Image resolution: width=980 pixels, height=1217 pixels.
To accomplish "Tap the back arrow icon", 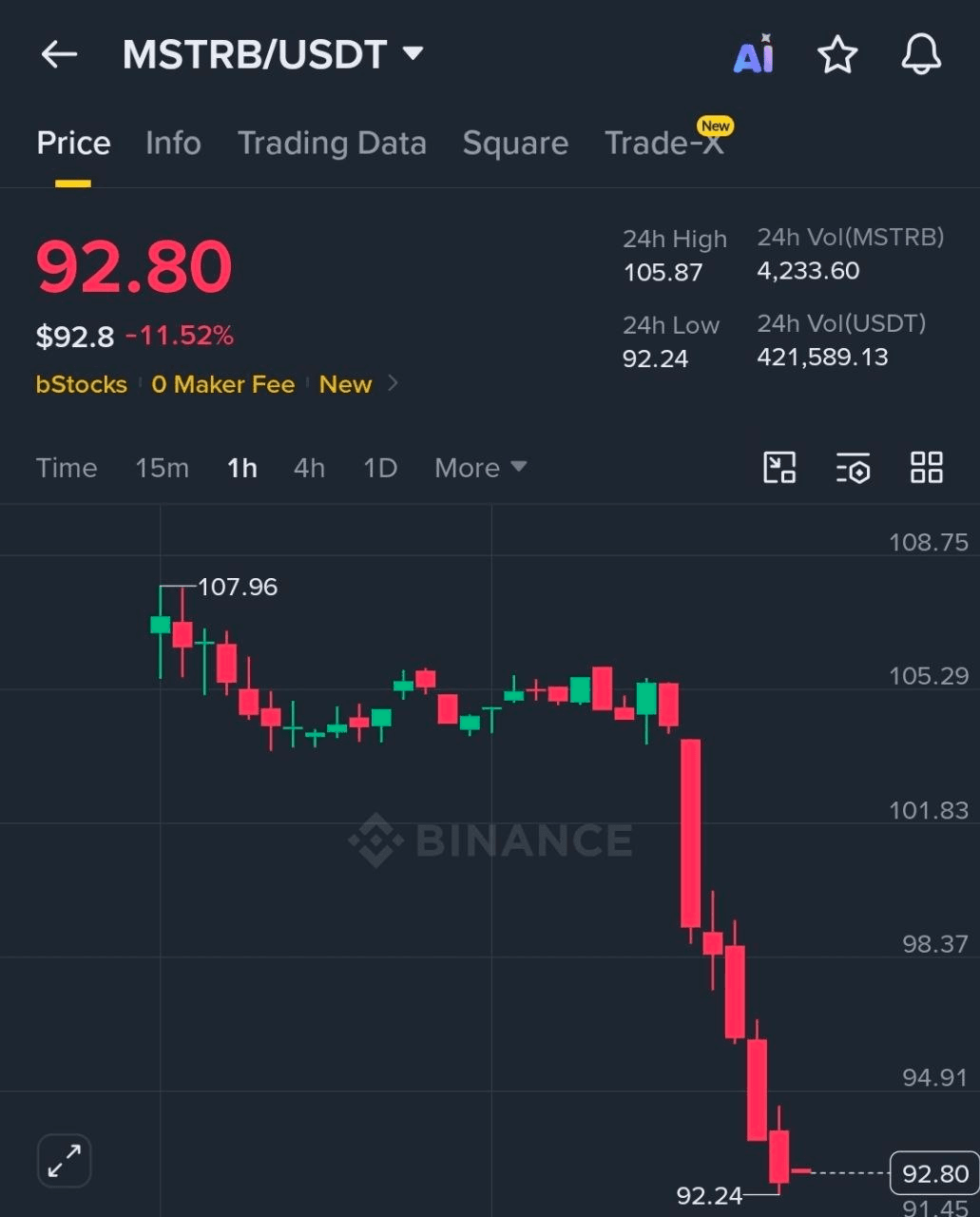I will coord(59,55).
